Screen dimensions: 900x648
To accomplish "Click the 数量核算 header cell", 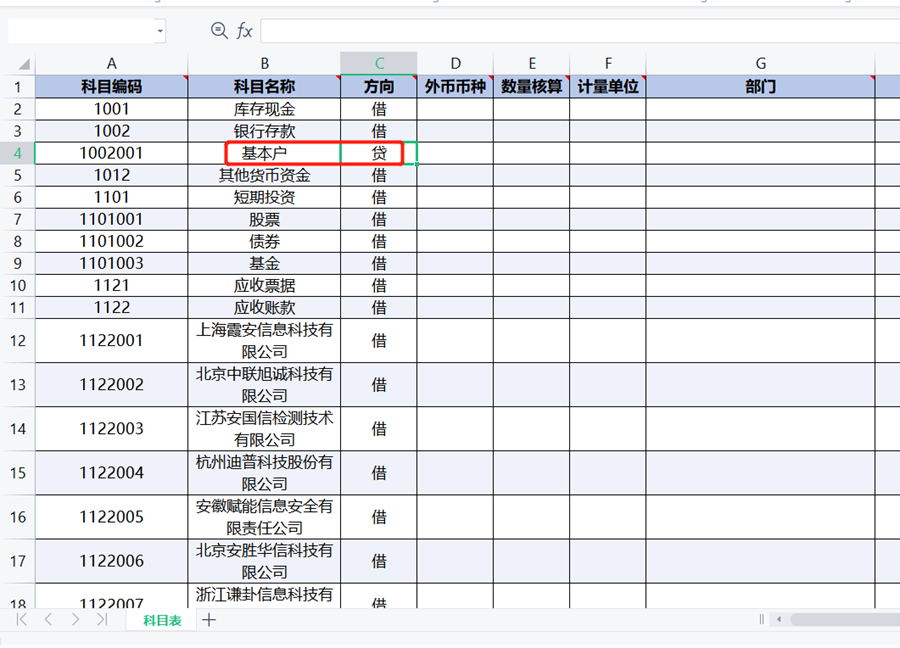I will point(532,87).
